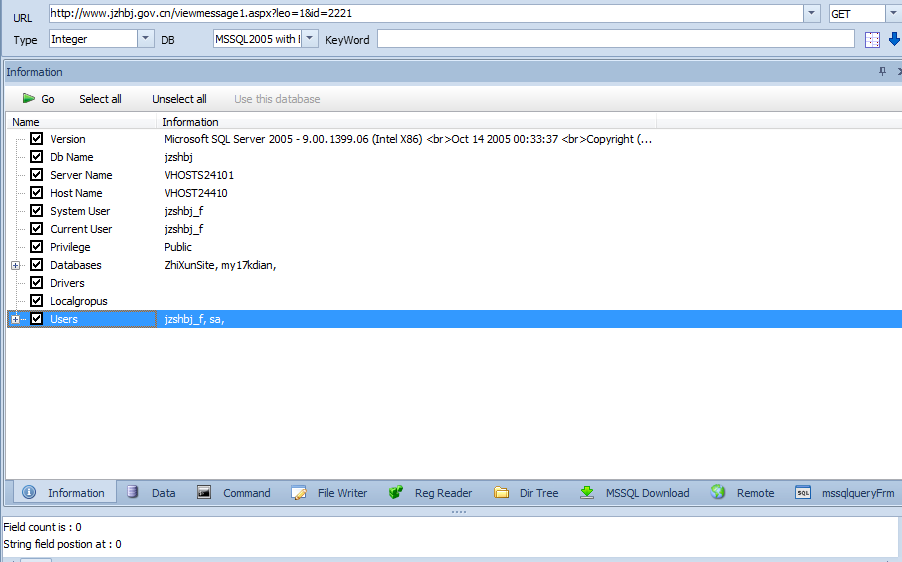Click the MSSQL Download green arrow icon

pyautogui.click(x=587, y=492)
